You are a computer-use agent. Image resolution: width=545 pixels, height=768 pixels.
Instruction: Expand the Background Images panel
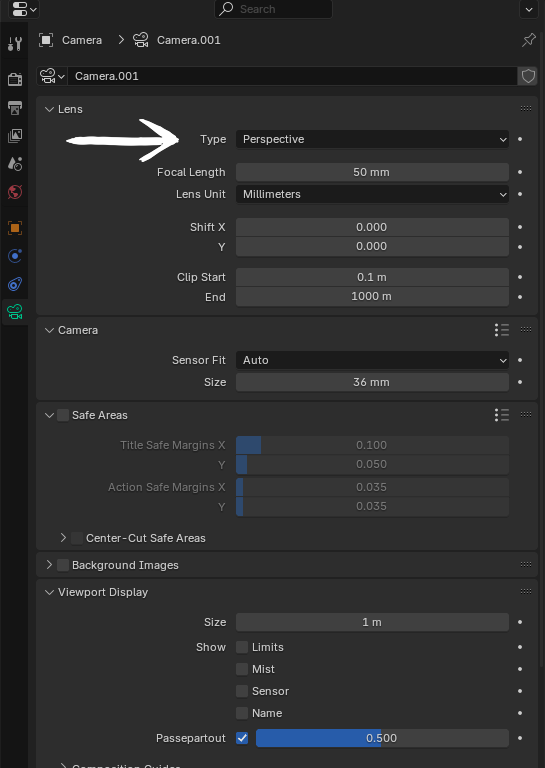pyautogui.click(x=49, y=565)
